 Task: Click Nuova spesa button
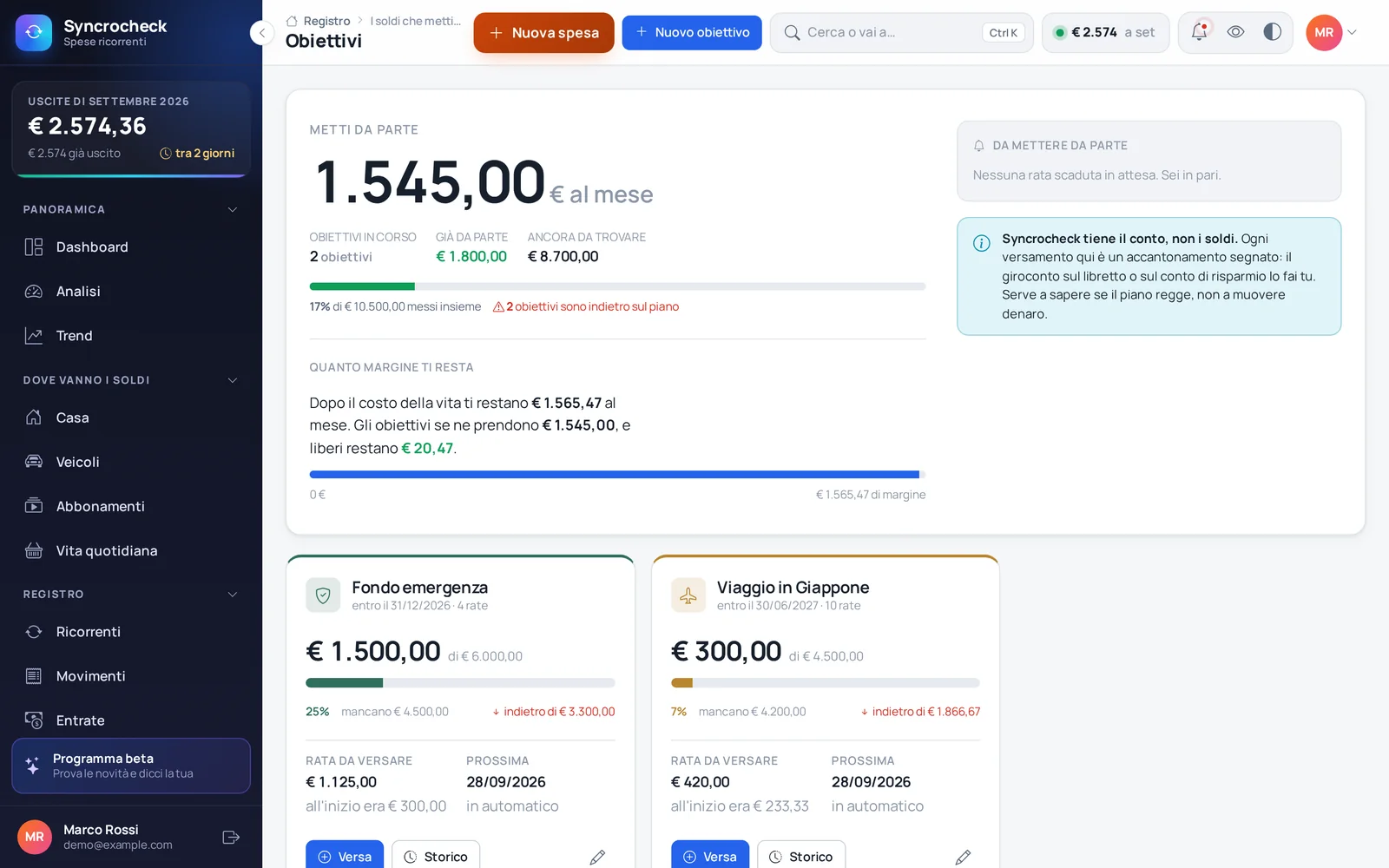(x=543, y=33)
